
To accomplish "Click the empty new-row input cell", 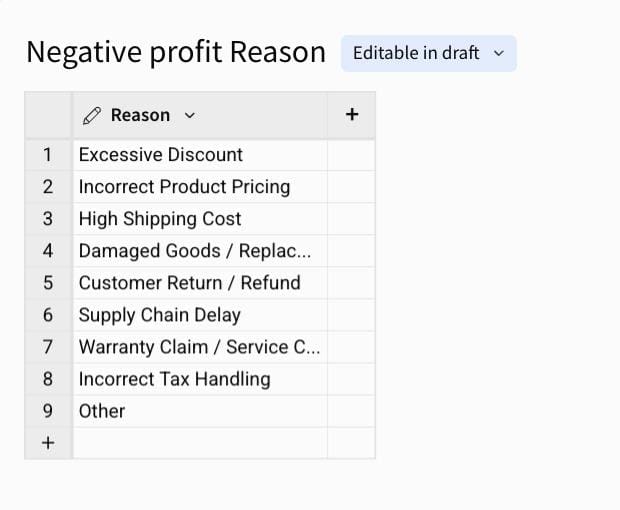I will (x=200, y=443).
